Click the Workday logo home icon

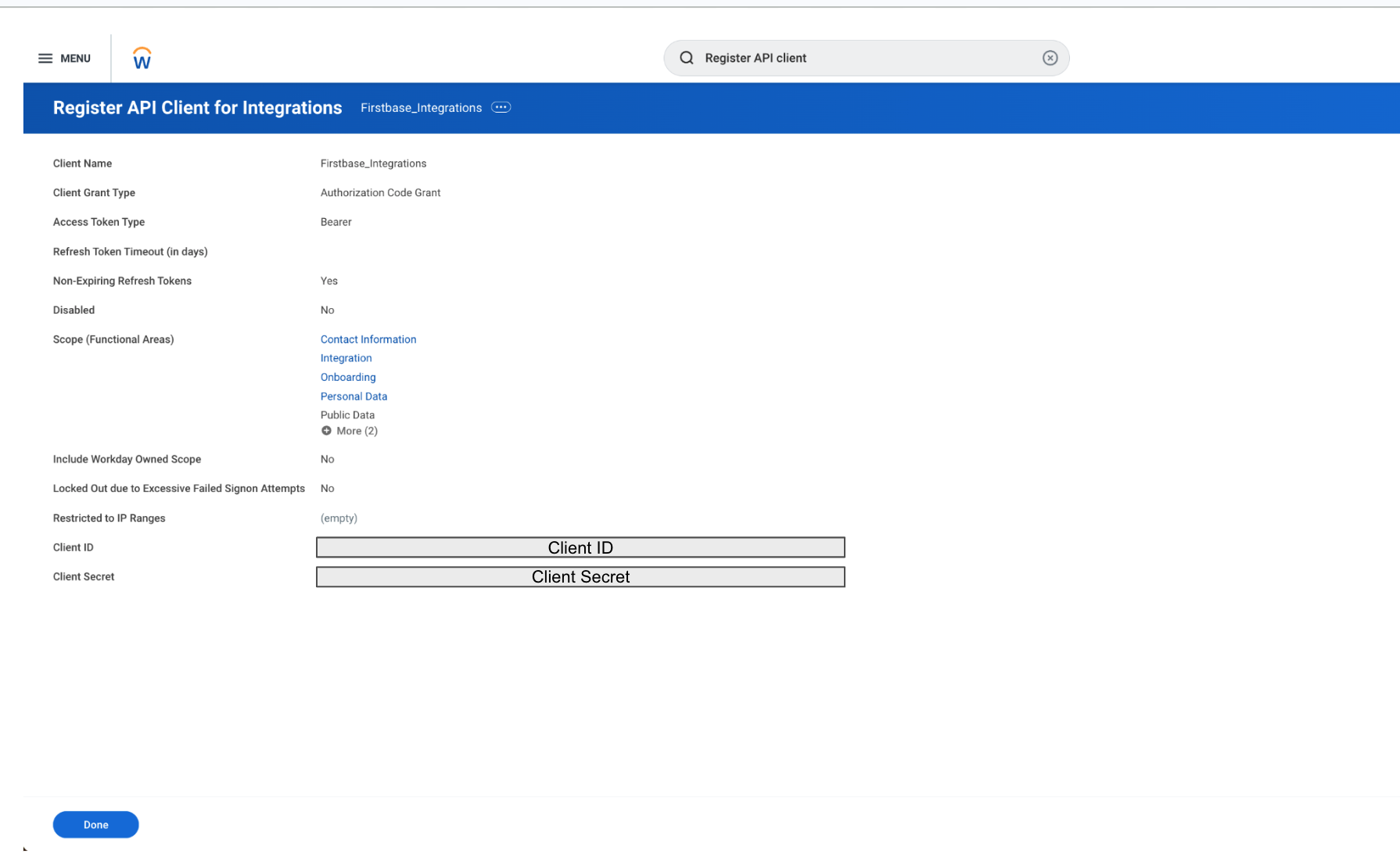point(142,59)
